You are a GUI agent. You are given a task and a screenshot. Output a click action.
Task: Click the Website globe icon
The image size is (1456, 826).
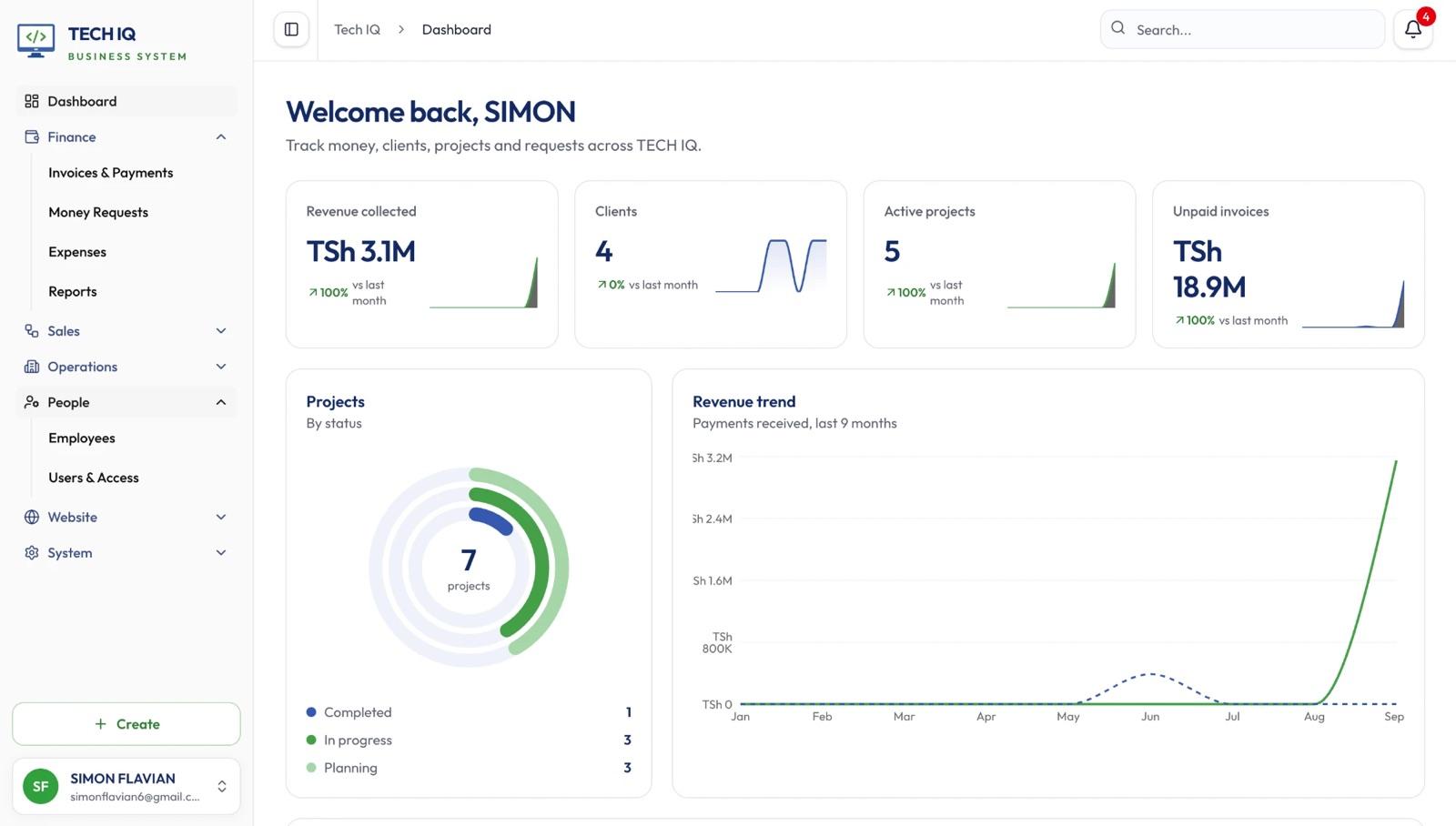click(32, 517)
